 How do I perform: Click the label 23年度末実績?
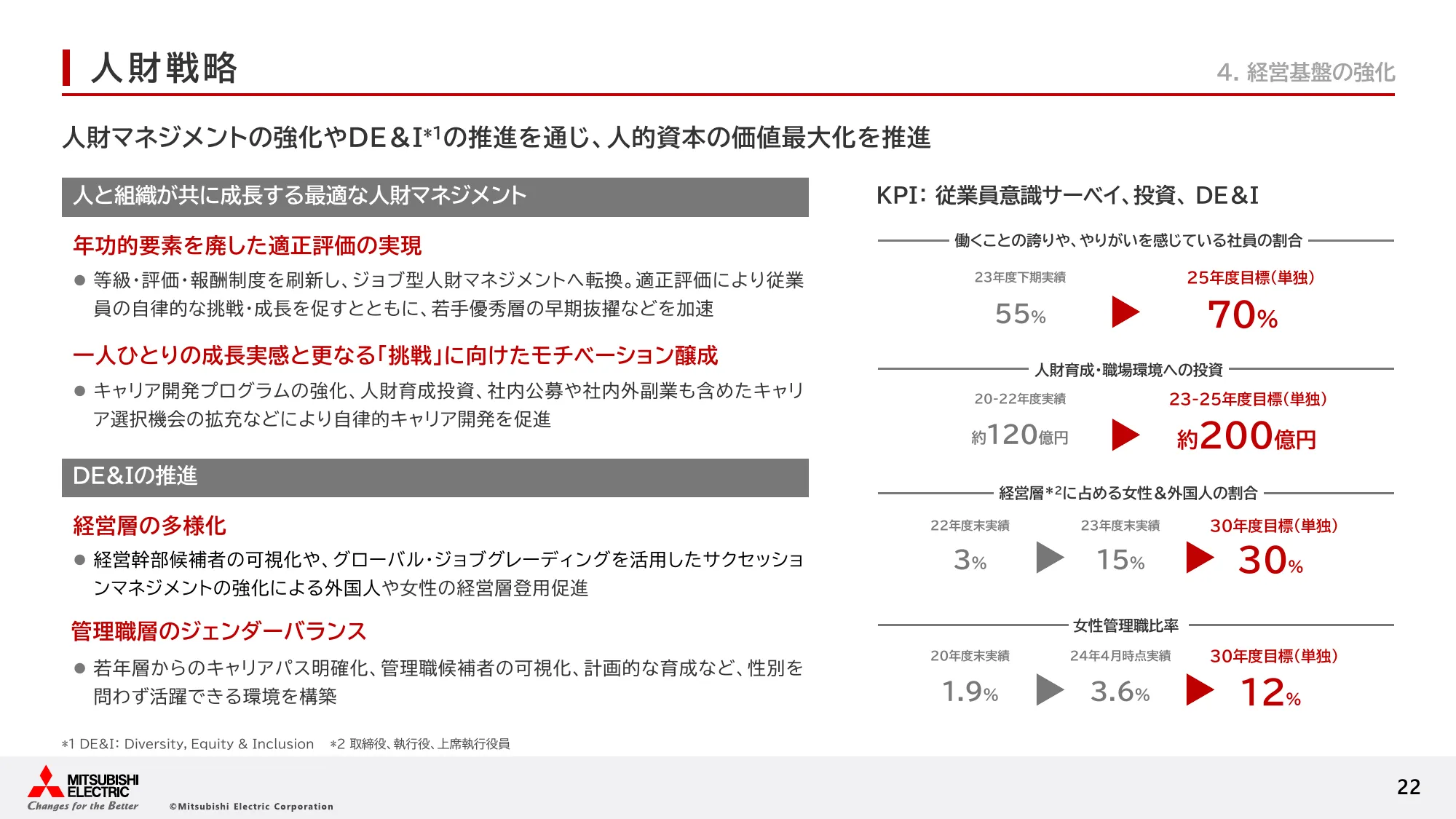pos(1120,526)
